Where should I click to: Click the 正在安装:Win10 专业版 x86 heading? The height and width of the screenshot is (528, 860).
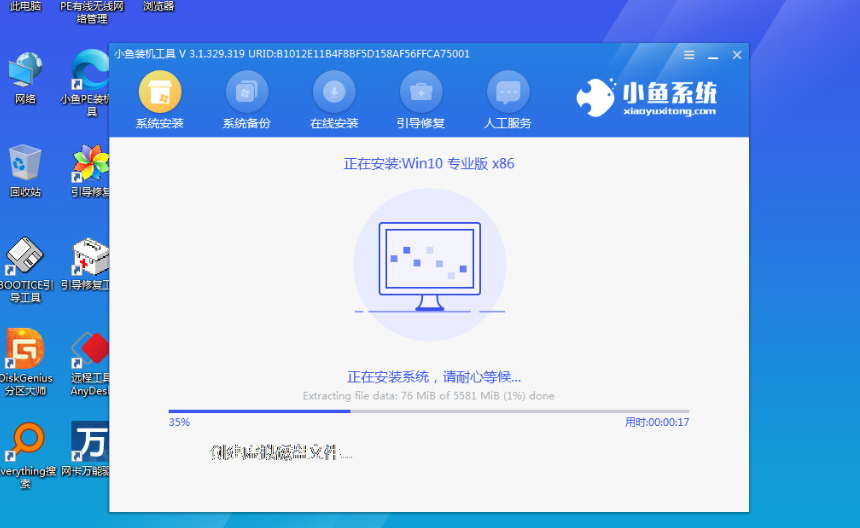click(429, 163)
